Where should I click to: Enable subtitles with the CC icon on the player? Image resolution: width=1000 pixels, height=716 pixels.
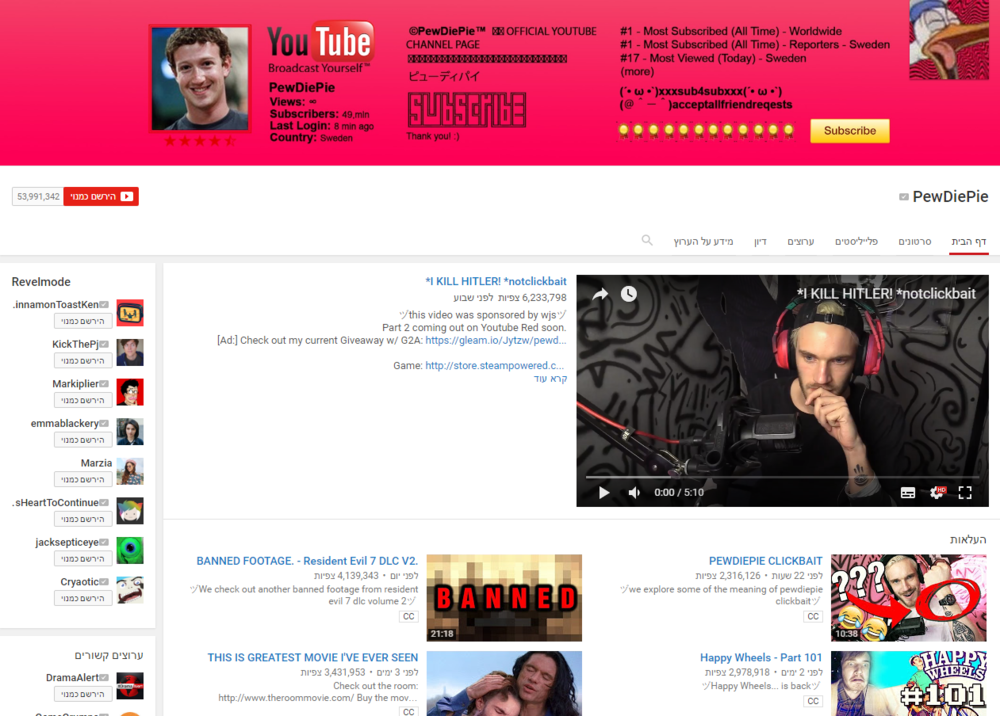[909, 491]
